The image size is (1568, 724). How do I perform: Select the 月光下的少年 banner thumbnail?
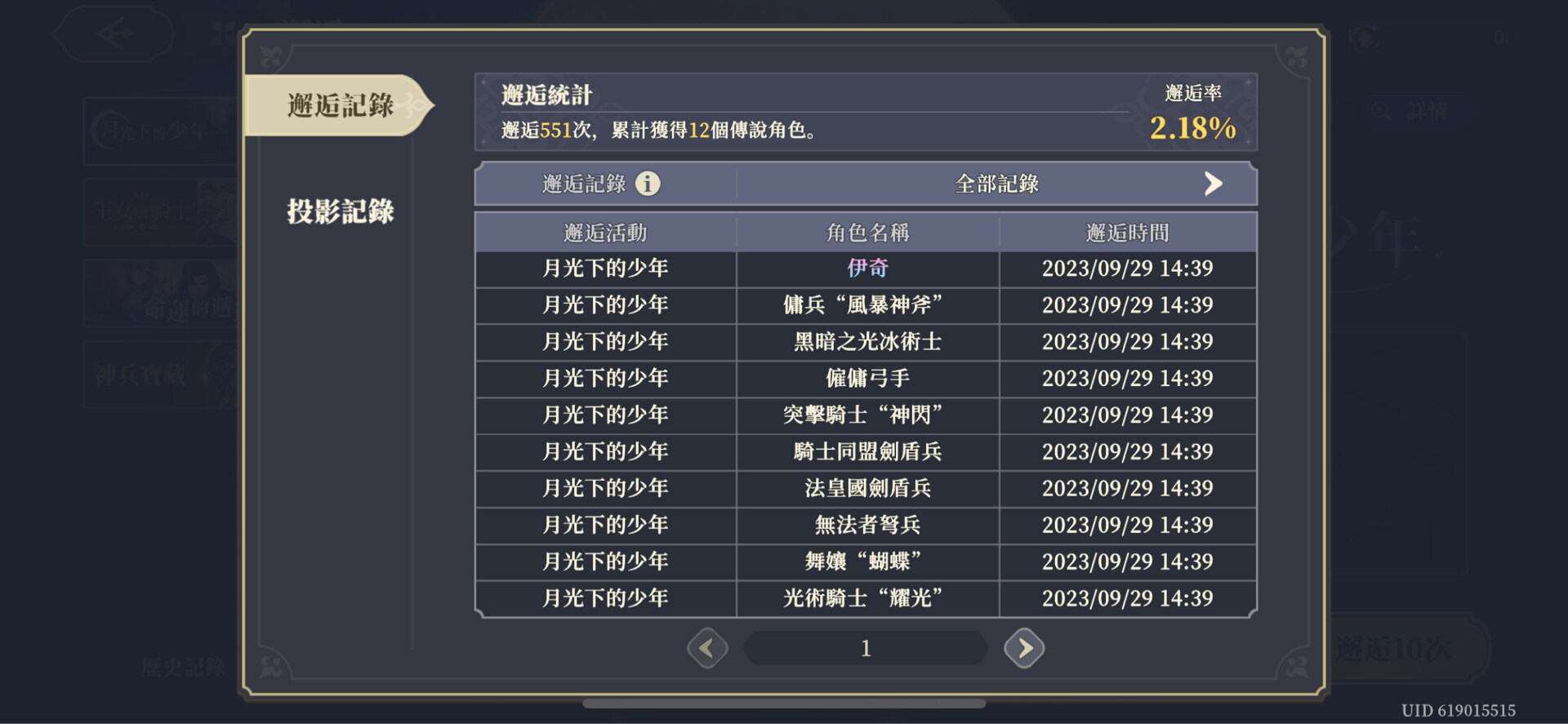pos(159,131)
